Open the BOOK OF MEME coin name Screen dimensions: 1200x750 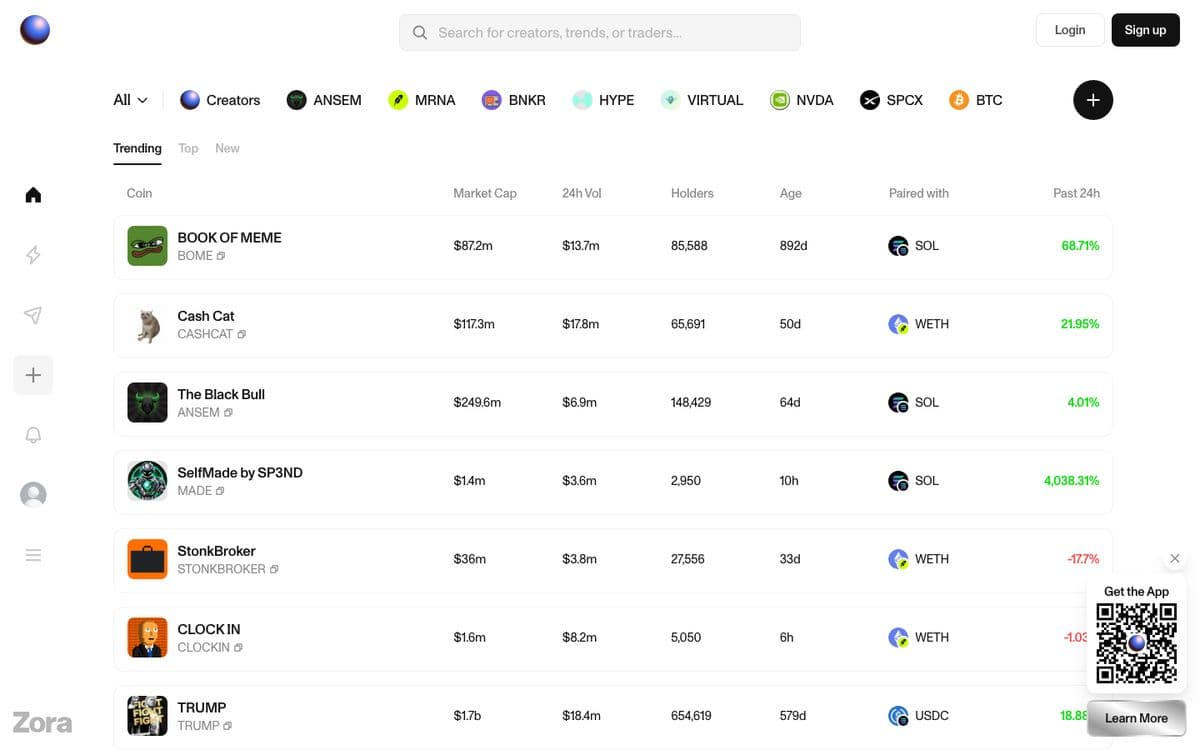pos(229,237)
